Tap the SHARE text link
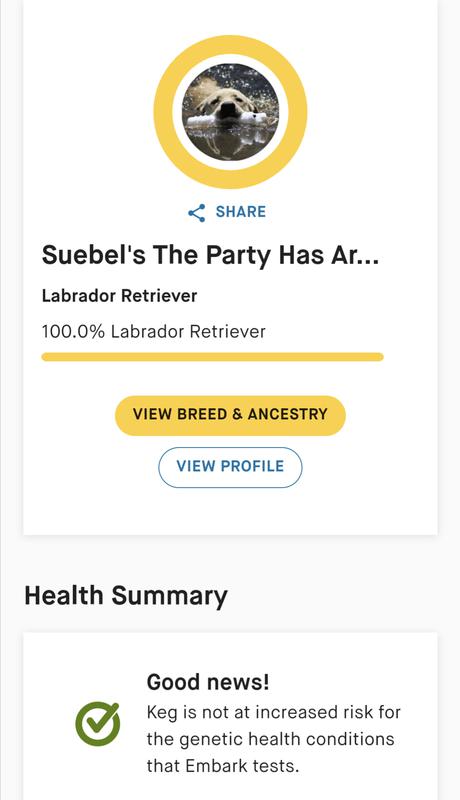The width and height of the screenshot is (460, 800). (241, 212)
